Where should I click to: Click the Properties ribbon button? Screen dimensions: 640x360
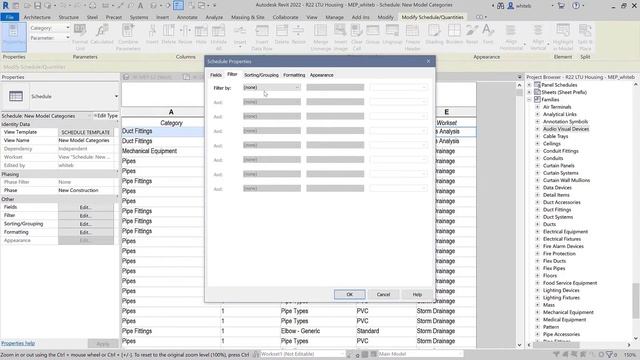[x=14, y=38]
